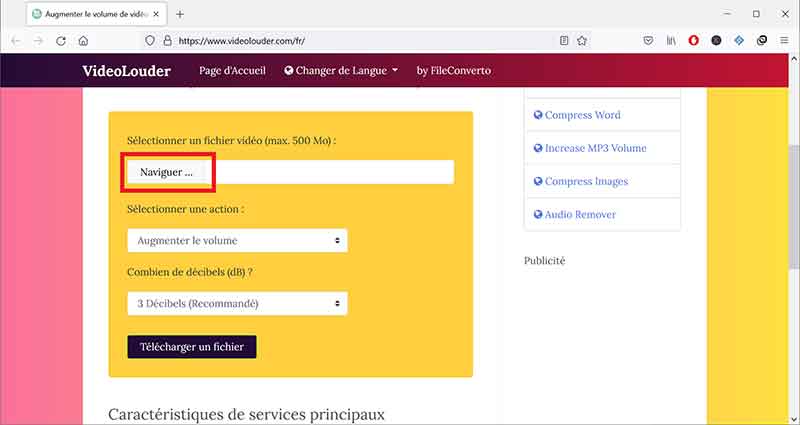The image size is (800, 425).
Task: Click the Sélectionner un fichier vidéo label
Action: [231, 140]
